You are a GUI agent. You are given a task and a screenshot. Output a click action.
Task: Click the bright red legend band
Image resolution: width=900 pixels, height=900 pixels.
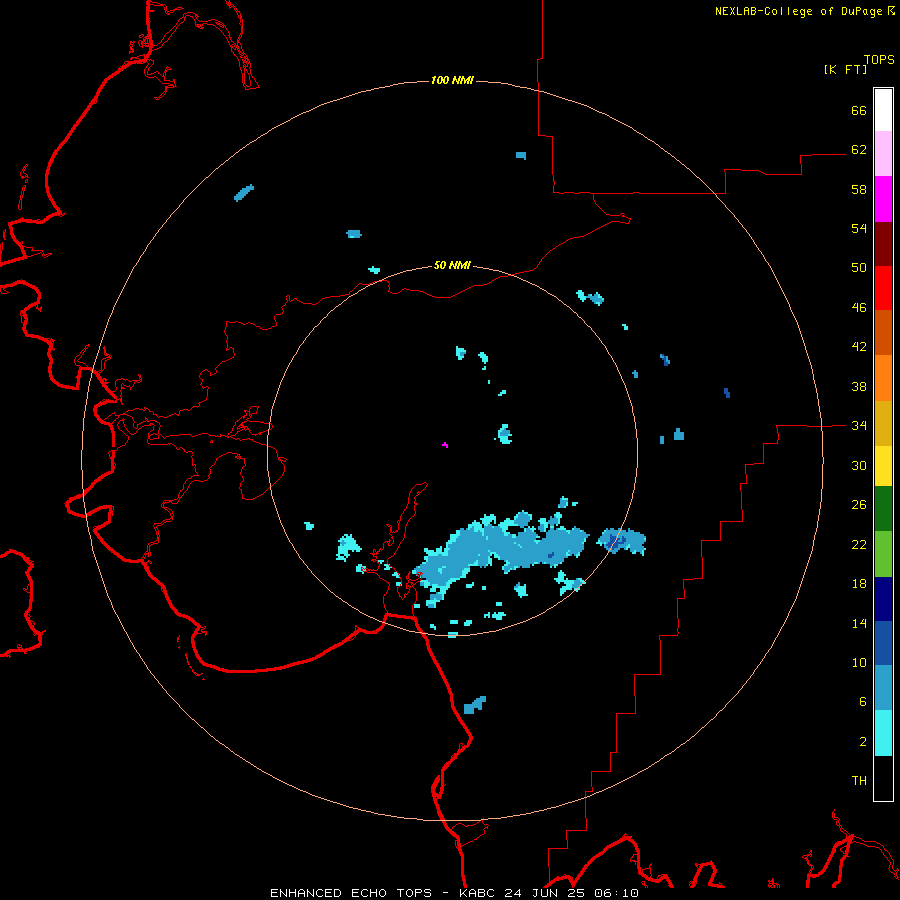883,288
